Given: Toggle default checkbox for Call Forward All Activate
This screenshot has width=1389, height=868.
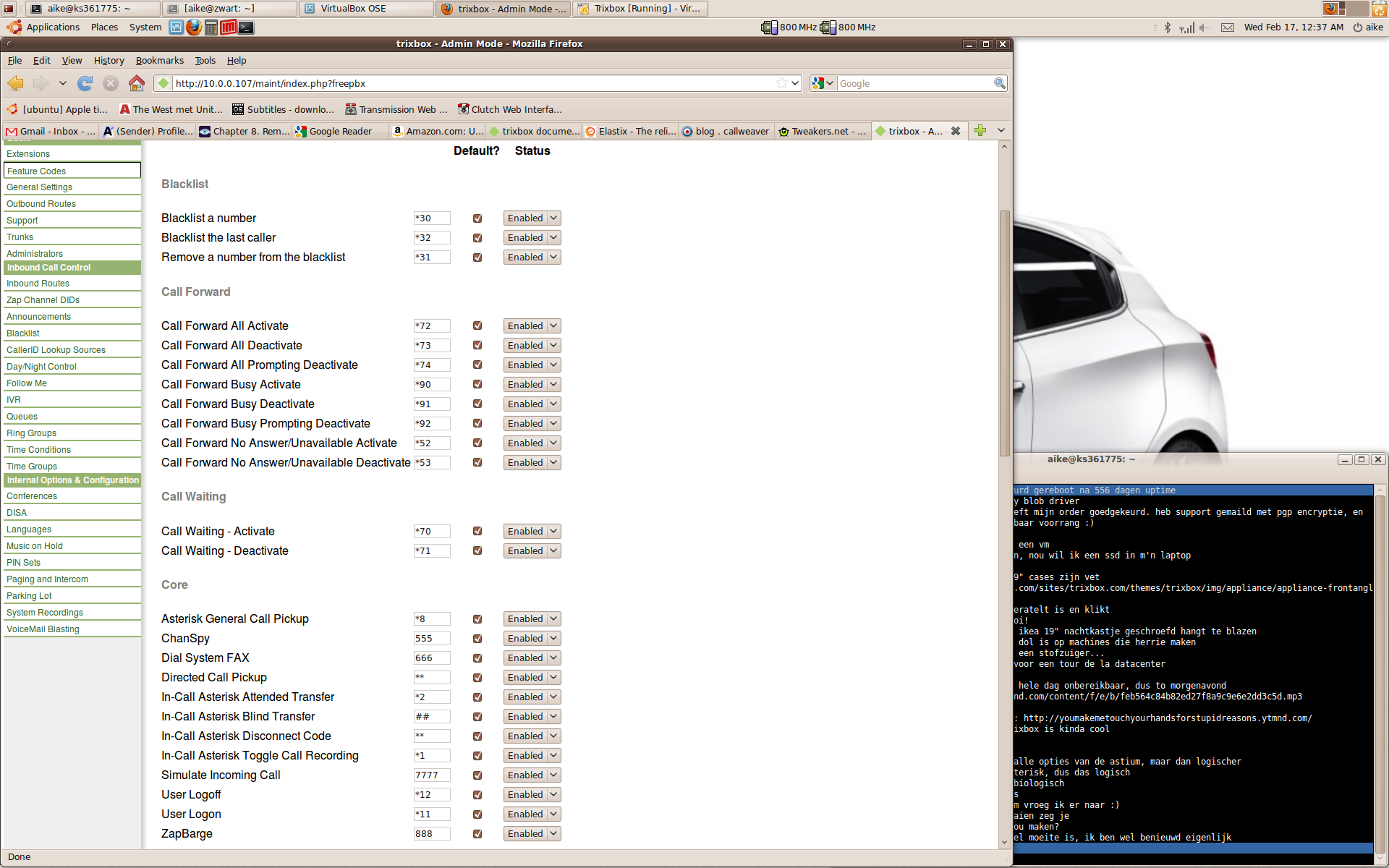Looking at the screenshot, I should (477, 326).
